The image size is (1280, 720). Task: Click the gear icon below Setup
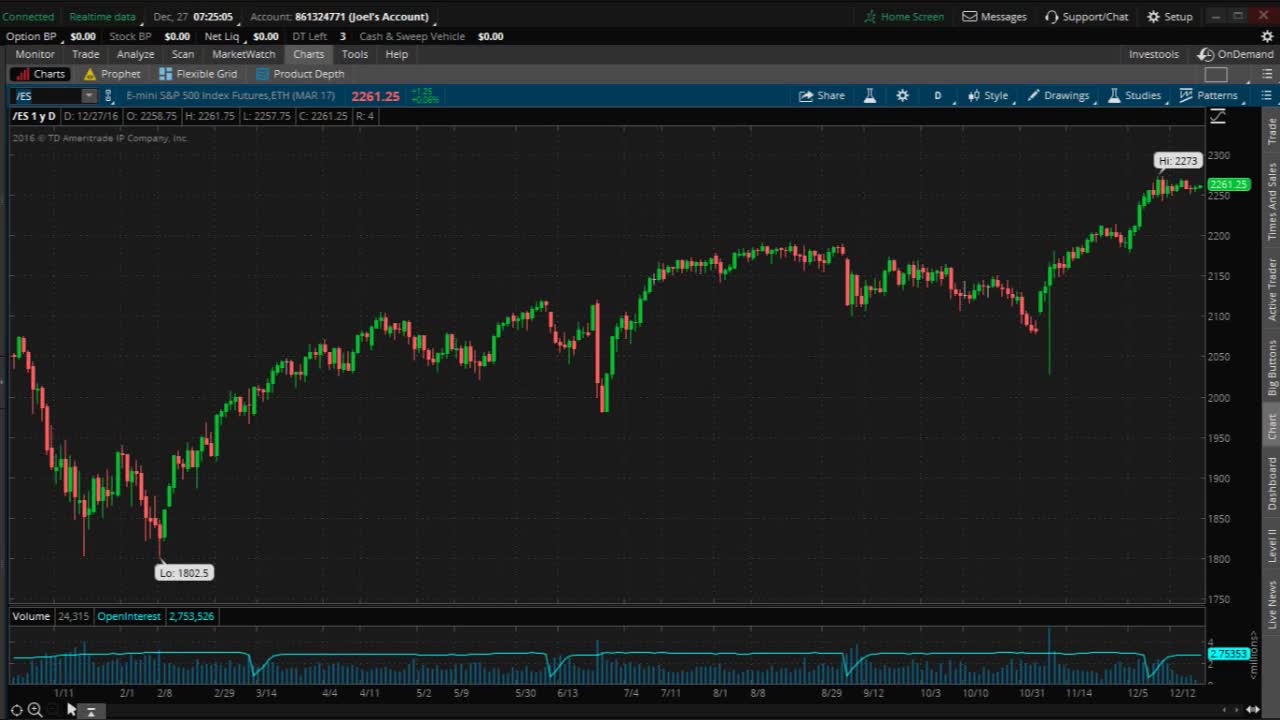point(1267,36)
